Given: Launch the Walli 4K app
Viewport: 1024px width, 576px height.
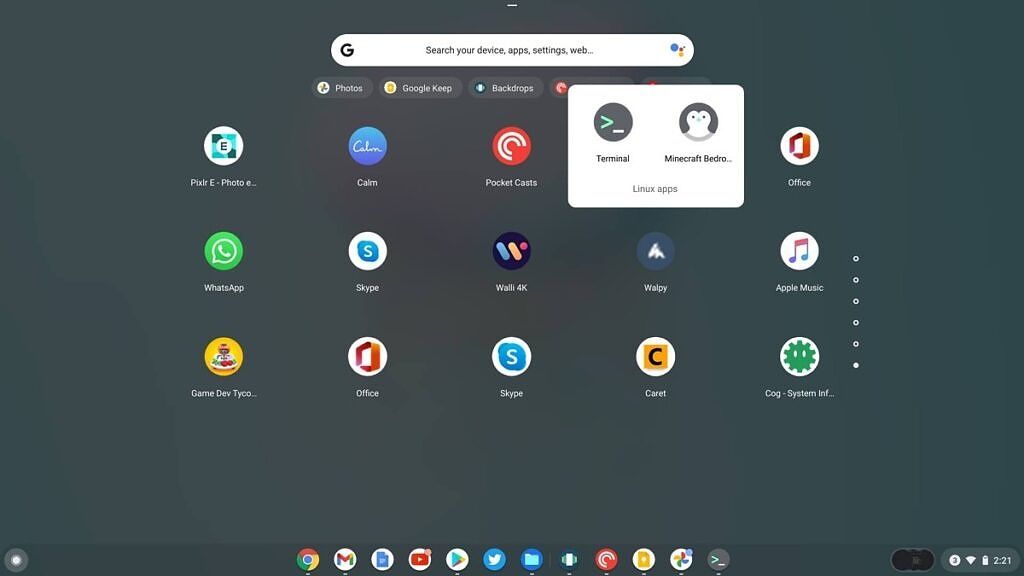Looking at the screenshot, I should (511, 252).
